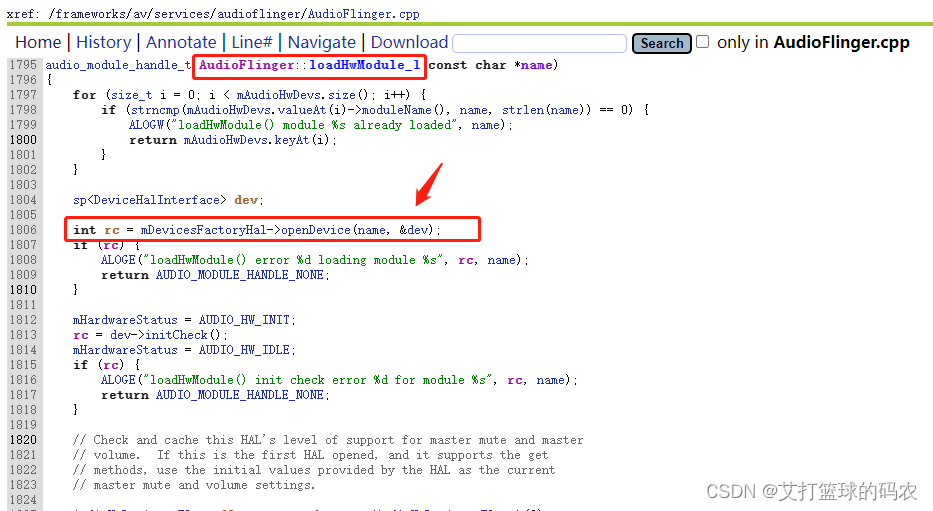Click the search text field

(540, 43)
